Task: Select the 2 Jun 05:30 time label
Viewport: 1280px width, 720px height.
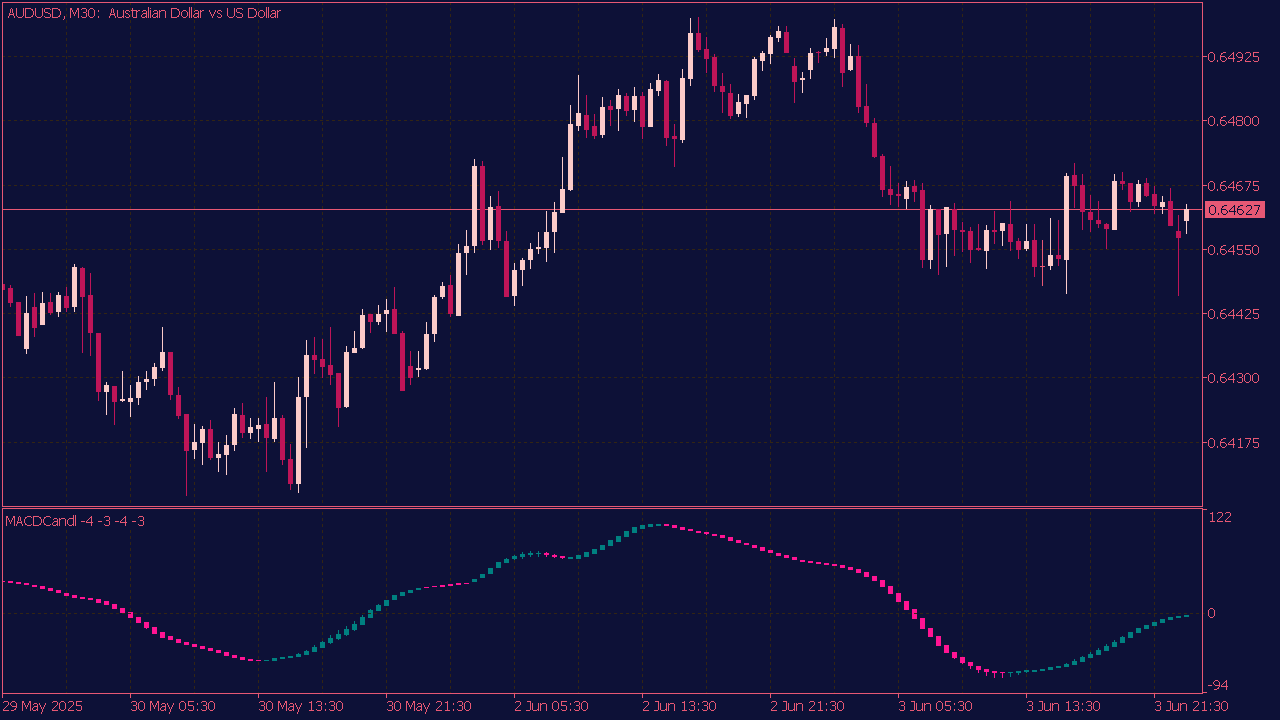Action: click(x=553, y=706)
